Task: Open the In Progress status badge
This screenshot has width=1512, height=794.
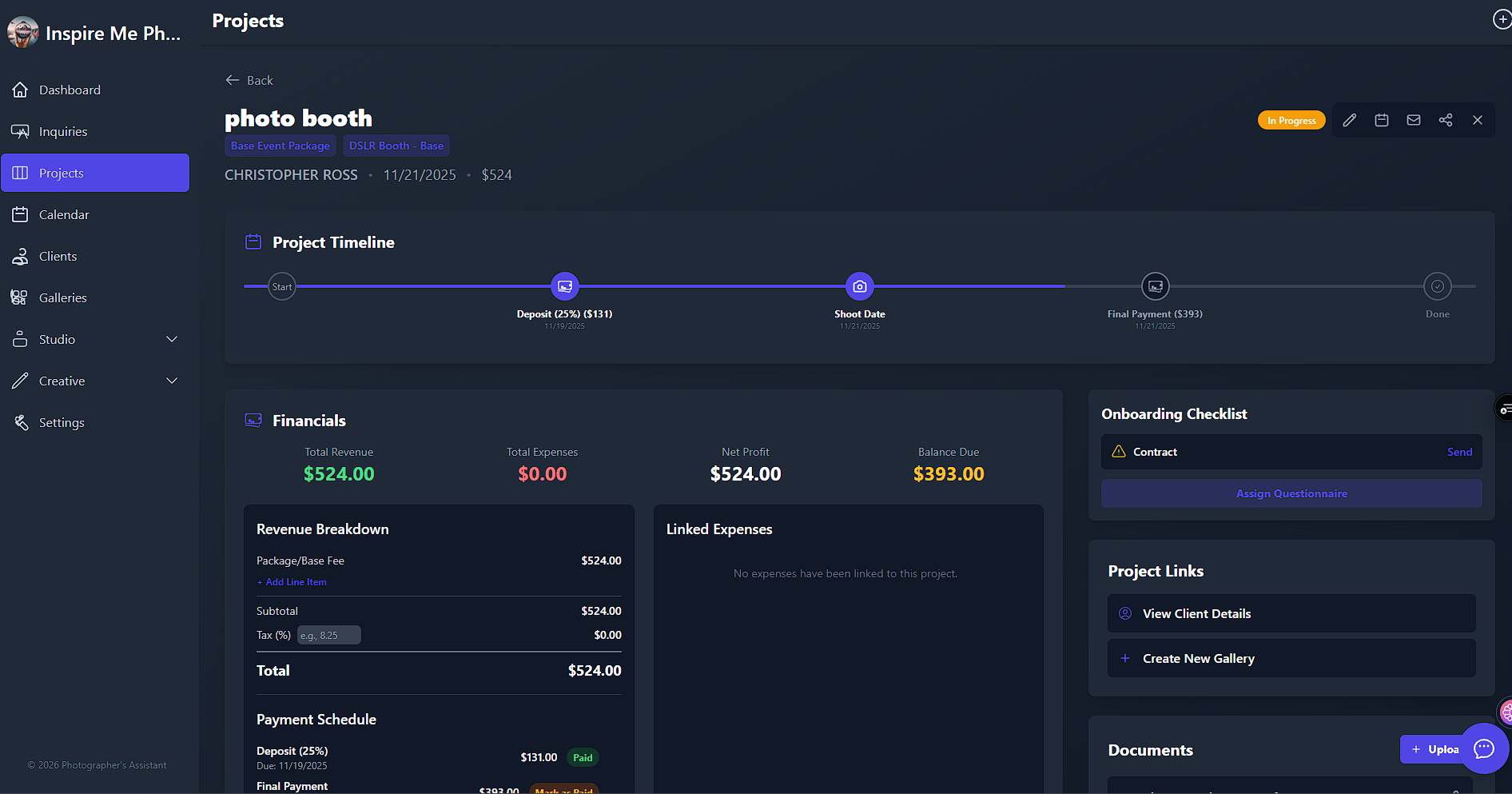Action: pos(1291,120)
